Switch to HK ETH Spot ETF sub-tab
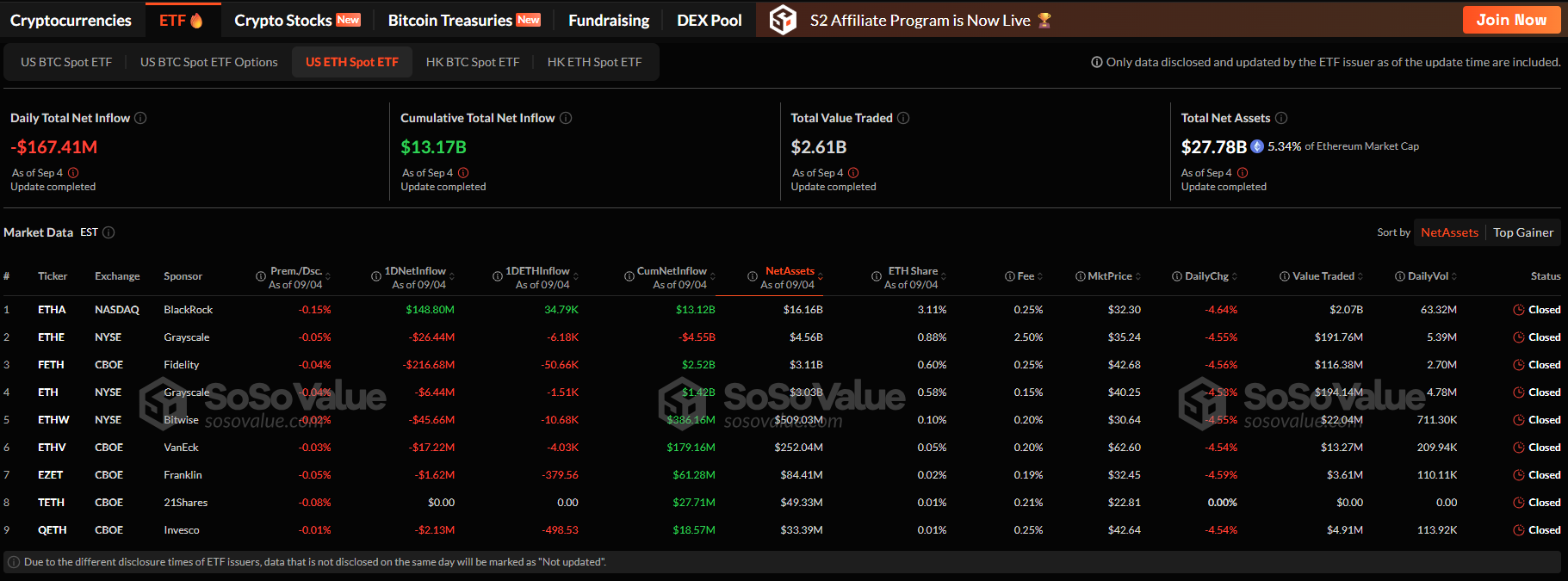This screenshot has height=581, width=1568. coord(594,62)
